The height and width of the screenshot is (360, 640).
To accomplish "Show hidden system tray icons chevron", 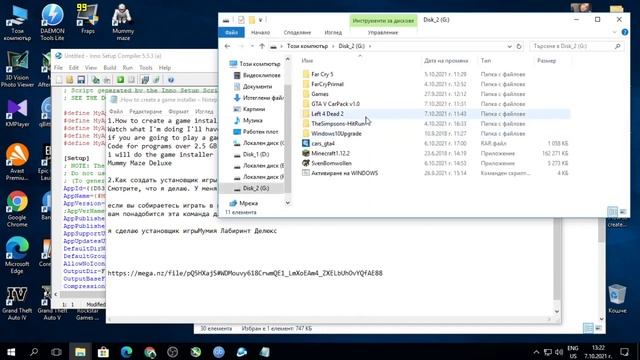I will click(536, 352).
